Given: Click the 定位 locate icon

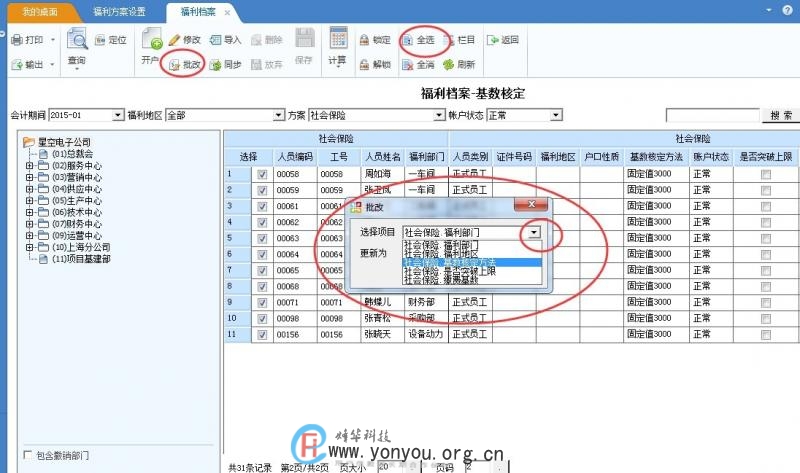Looking at the screenshot, I should (100, 40).
